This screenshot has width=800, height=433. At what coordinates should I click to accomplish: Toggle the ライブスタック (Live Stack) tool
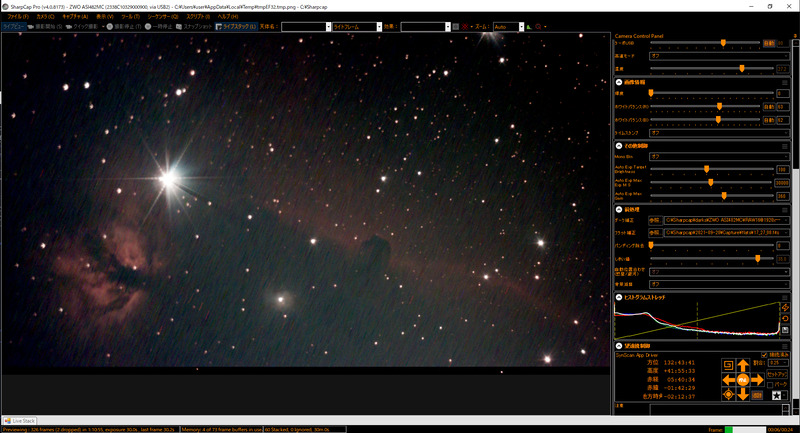click(x=236, y=27)
